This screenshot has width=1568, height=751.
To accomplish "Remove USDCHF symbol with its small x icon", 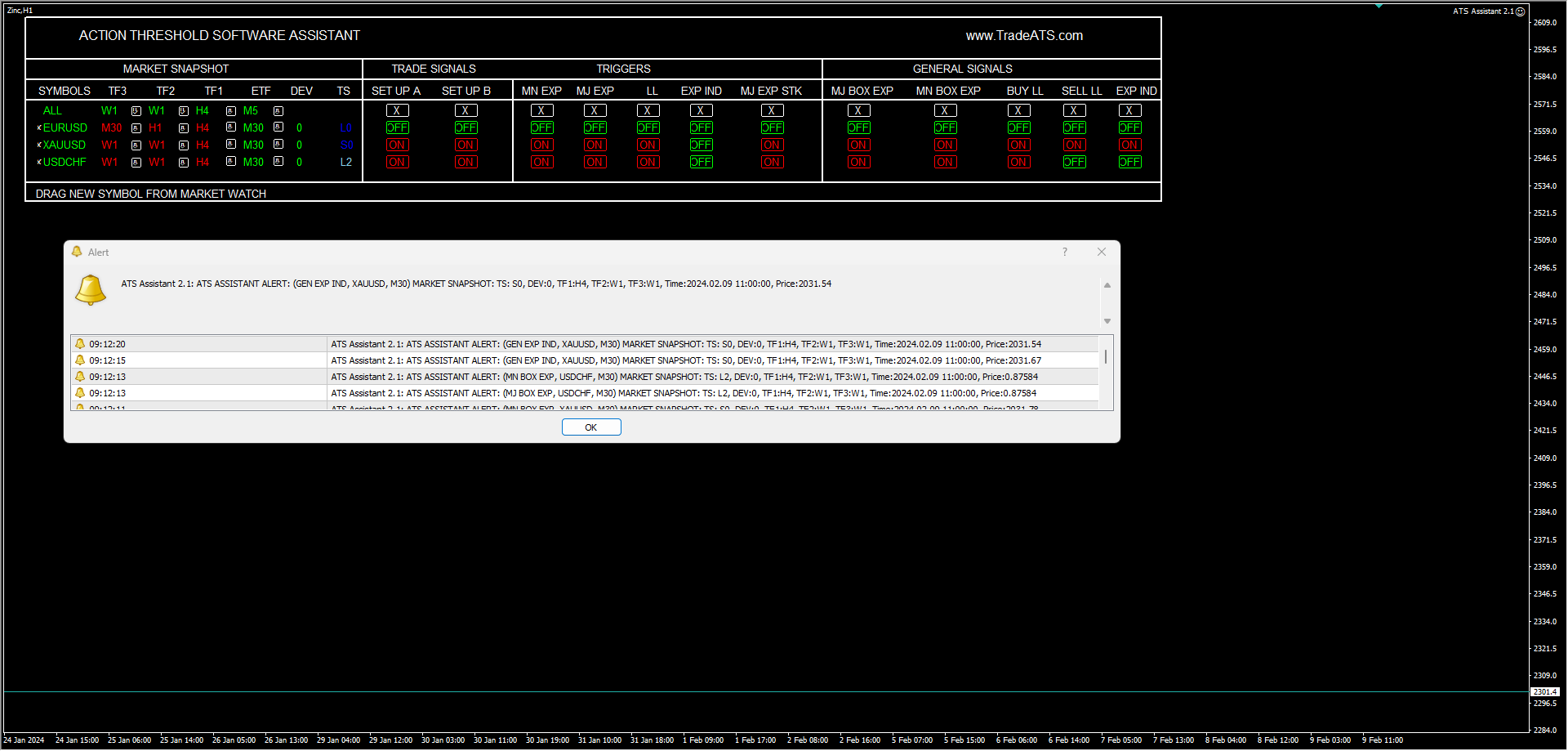I will (39, 163).
